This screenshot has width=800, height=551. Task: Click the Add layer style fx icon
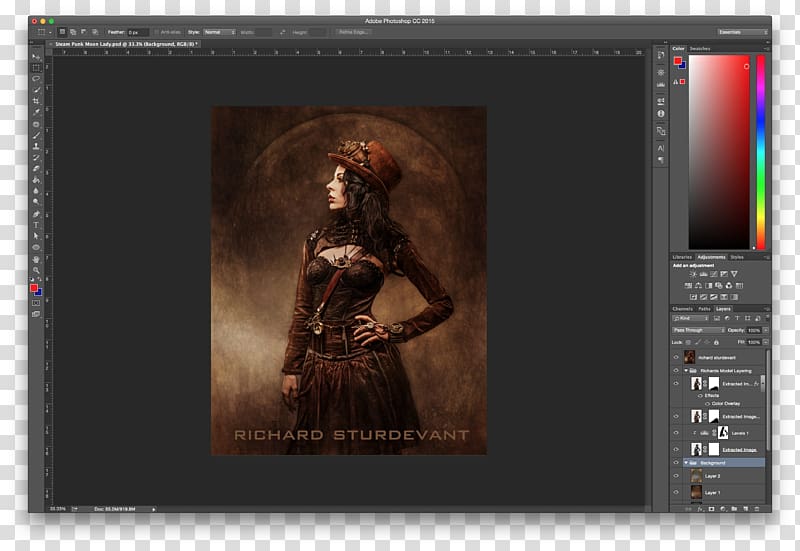pyautogui.click(x=700, y=509)
